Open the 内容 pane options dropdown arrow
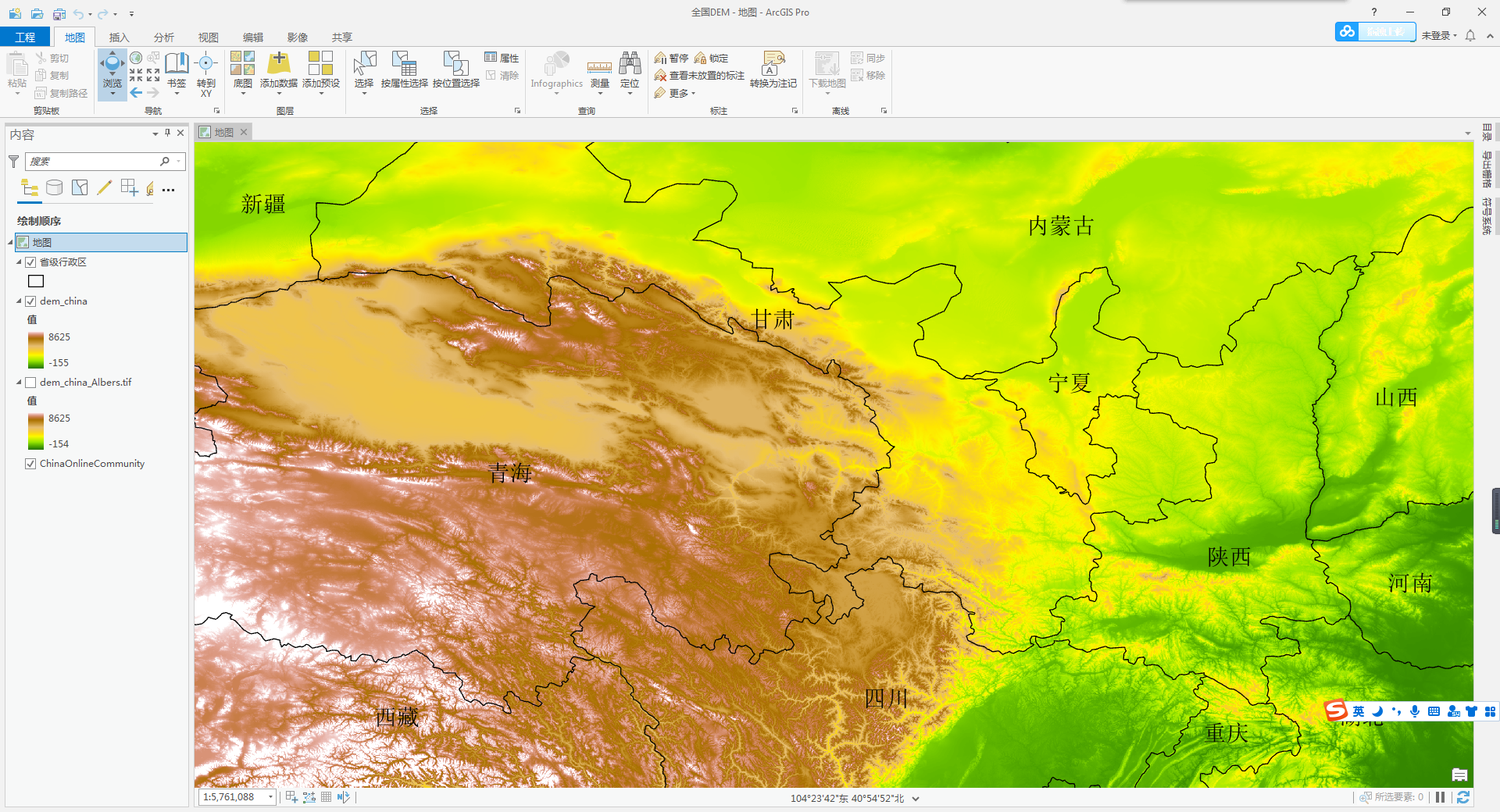This screenshot has height=812, width=1500. pyautogui.click(x=155, y=134)
